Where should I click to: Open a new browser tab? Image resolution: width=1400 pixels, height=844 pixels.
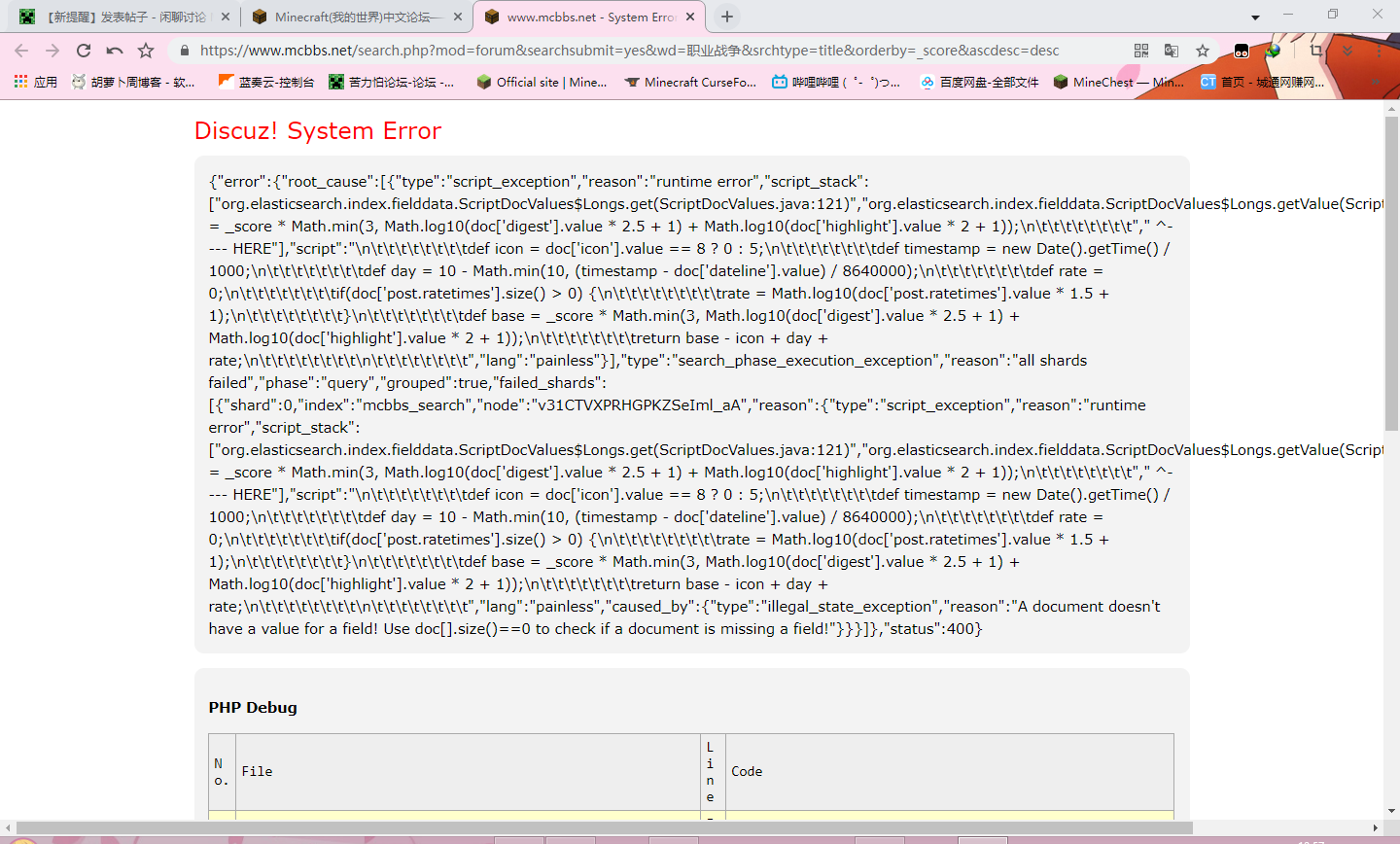(727, 17)
